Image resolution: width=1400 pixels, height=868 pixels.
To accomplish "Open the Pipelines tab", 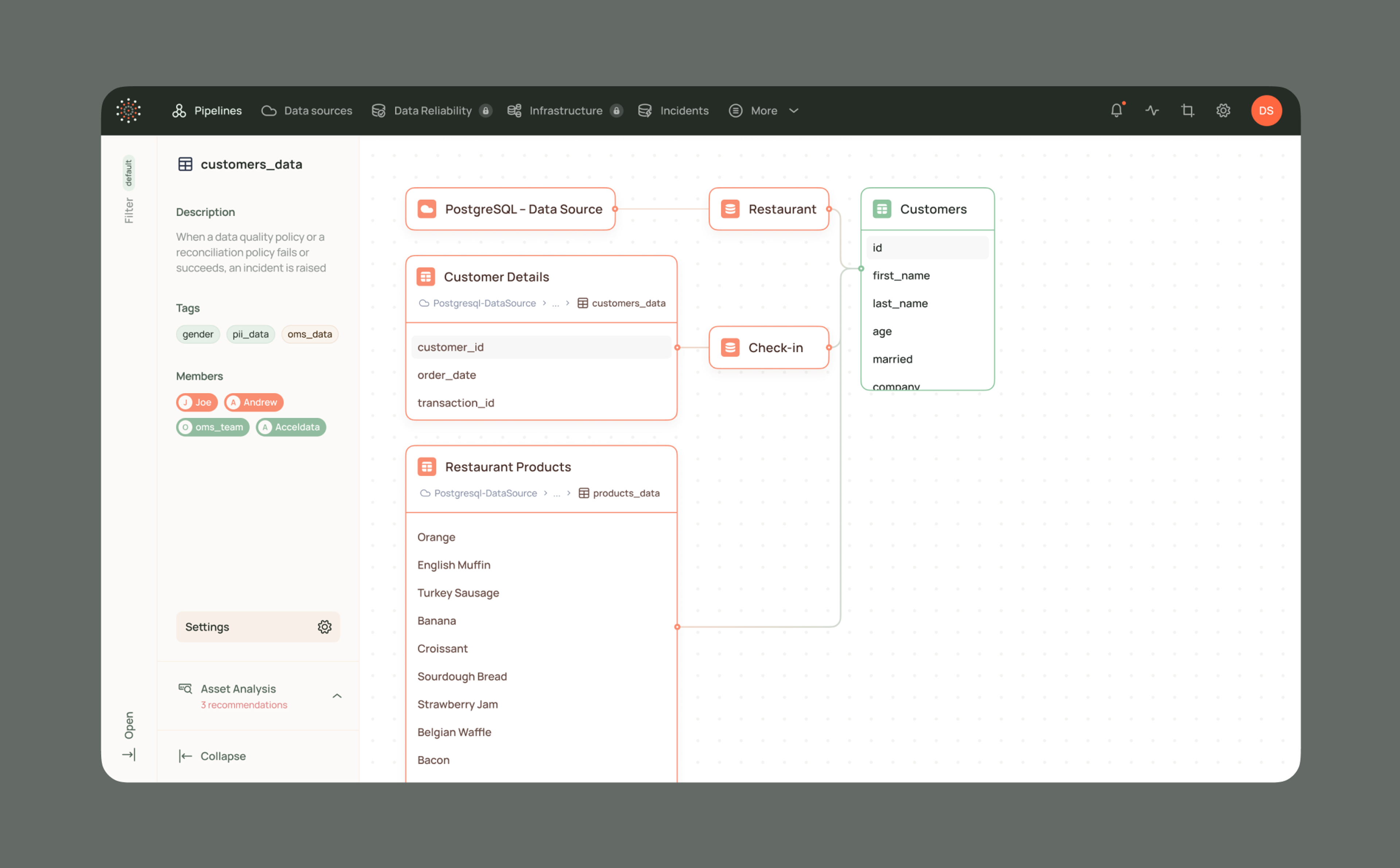I will coord(207,111).
